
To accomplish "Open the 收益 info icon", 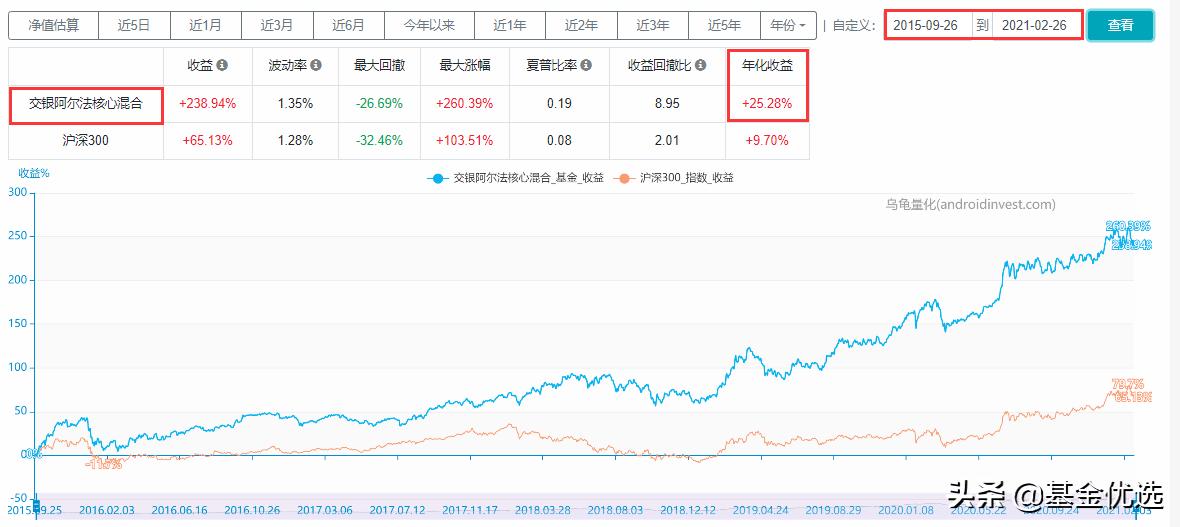I will point(222,65).
